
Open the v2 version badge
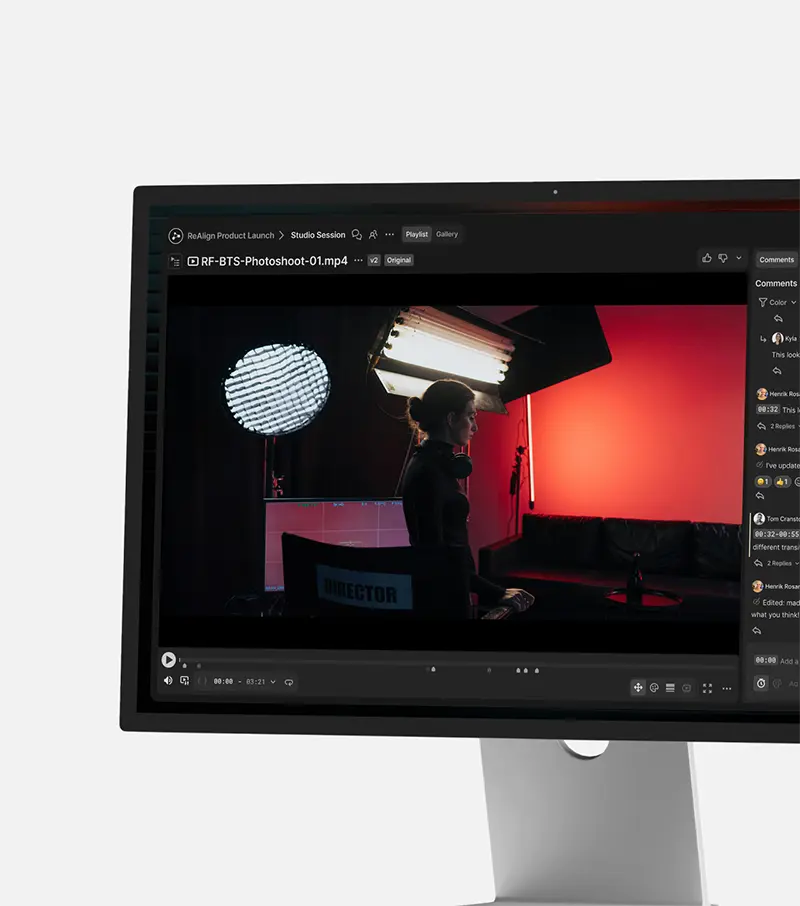click(374, 261)
